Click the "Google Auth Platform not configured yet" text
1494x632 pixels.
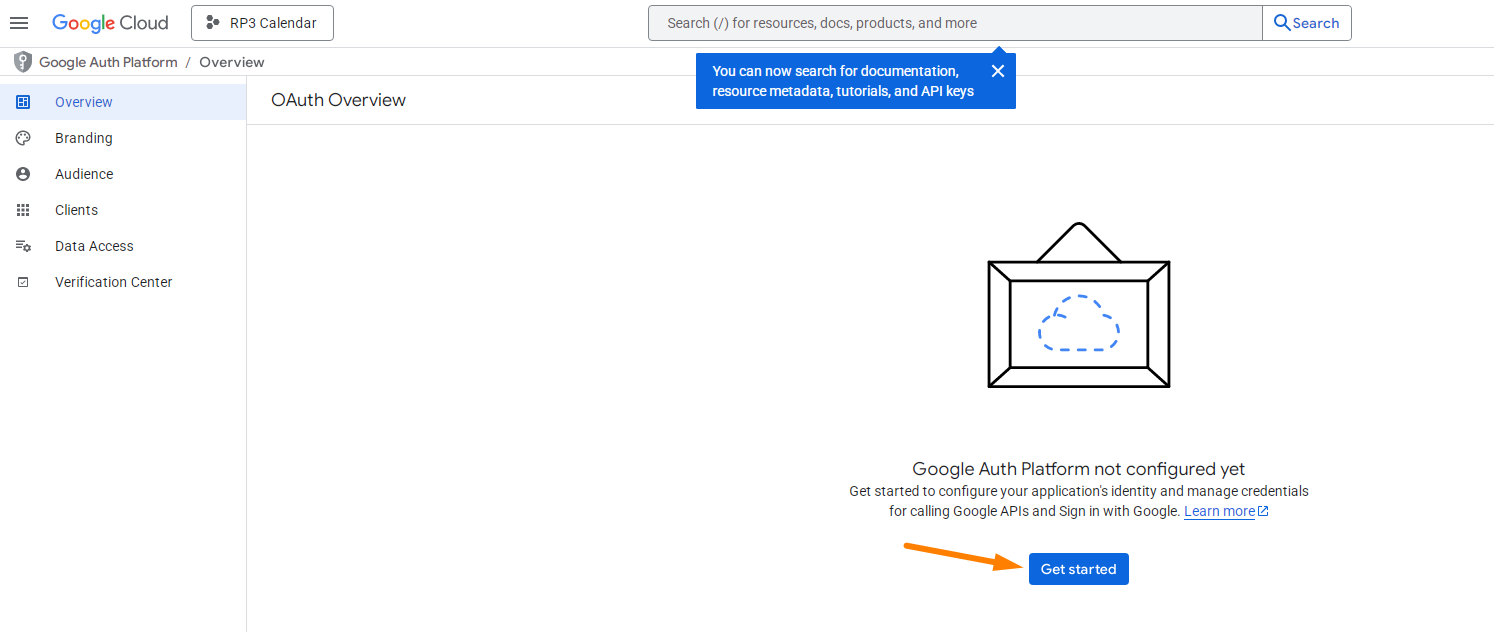tap(1078, 469)
